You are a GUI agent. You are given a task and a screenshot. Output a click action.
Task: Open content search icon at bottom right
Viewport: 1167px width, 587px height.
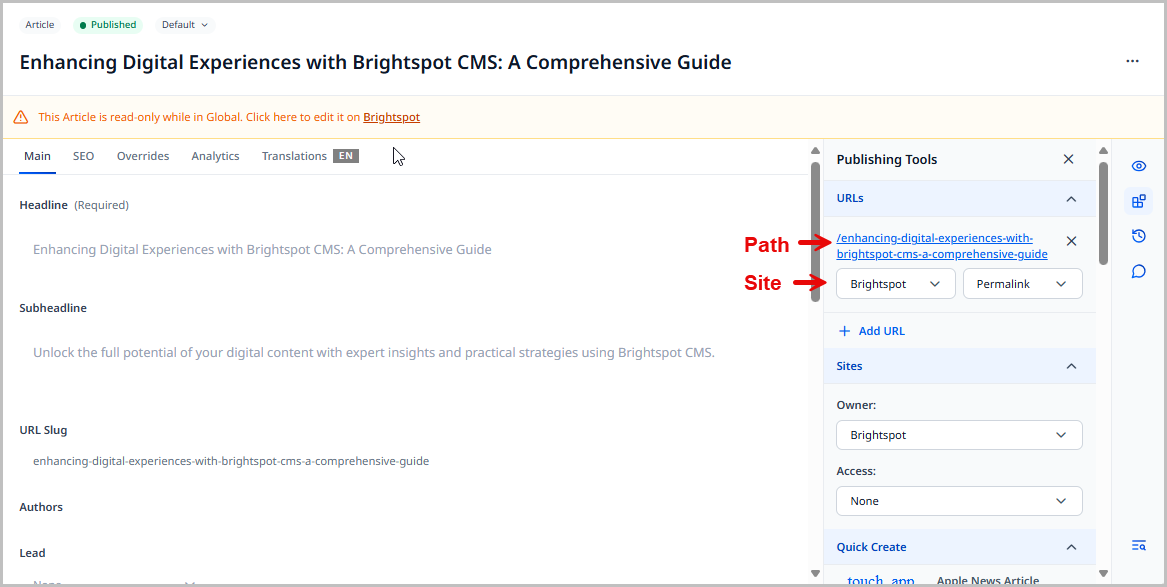pos(1138,545)
